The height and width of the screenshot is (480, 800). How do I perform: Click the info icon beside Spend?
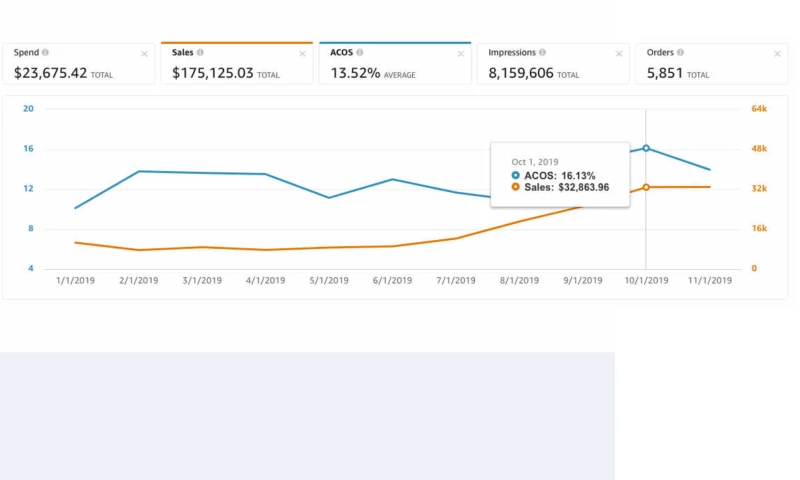point(46,52)
